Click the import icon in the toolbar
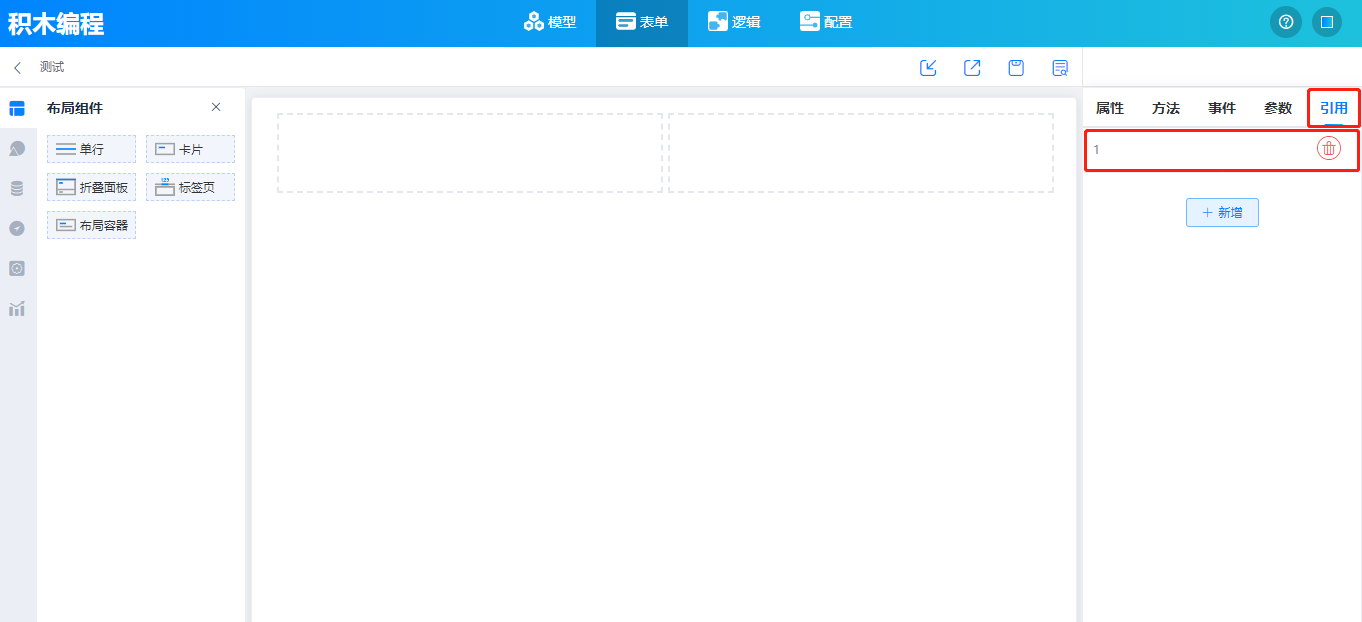Image resolution: width=1362 pixels, height=622 pixels. [928, 68]
